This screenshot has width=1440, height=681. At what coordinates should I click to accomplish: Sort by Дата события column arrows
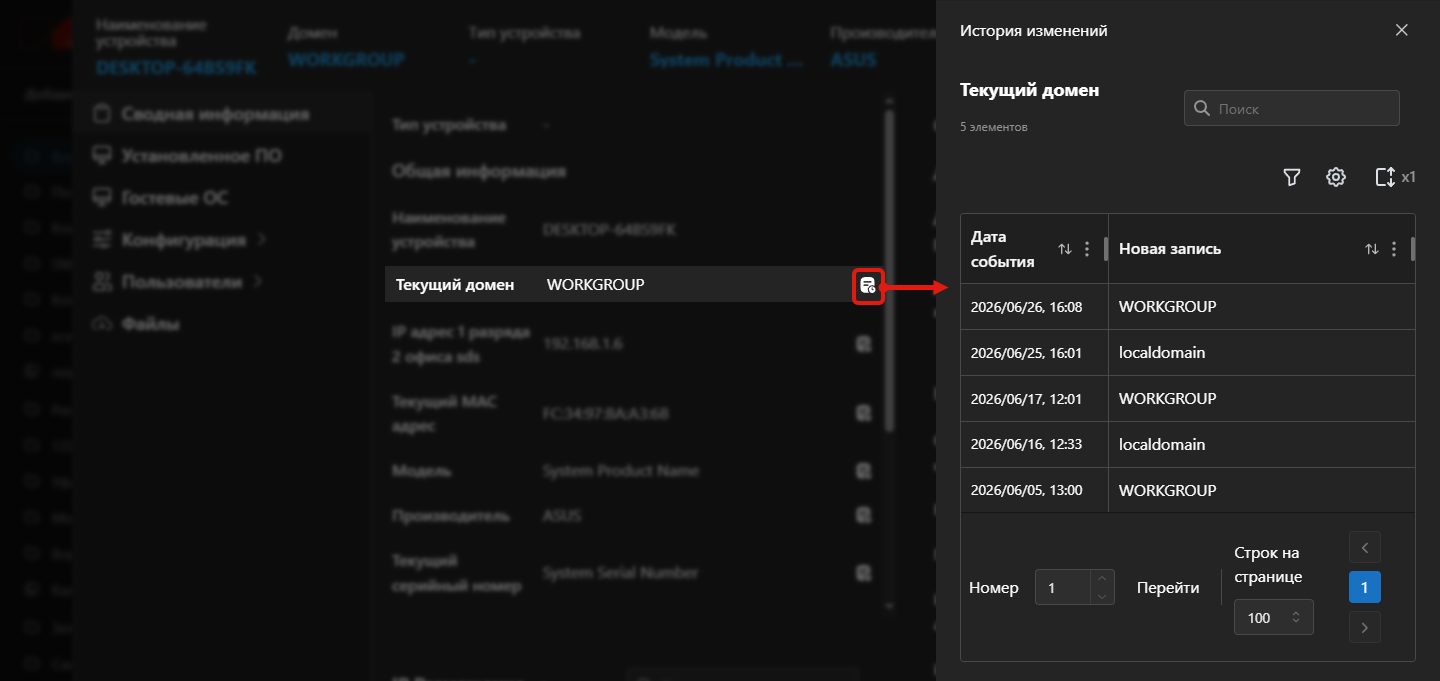(x=1065, y=249)
